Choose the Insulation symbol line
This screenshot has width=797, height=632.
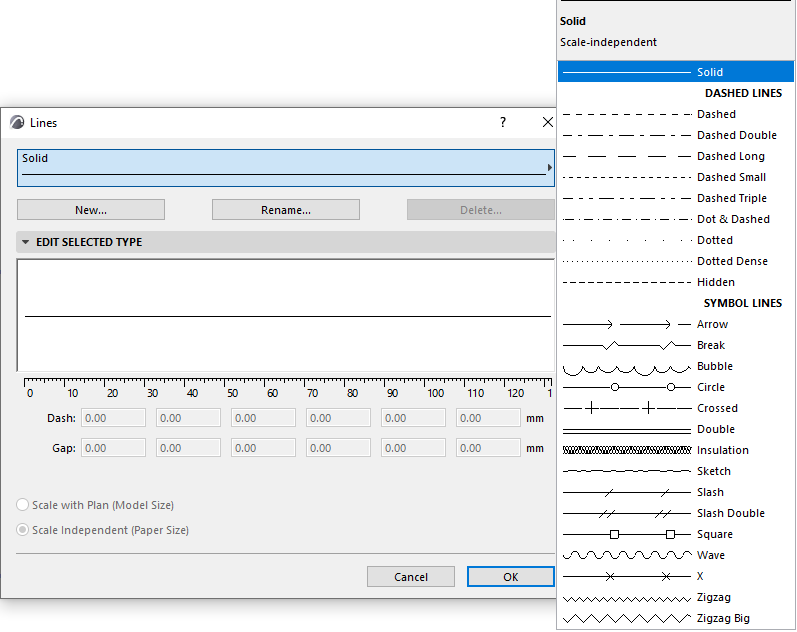click(676, 450)
